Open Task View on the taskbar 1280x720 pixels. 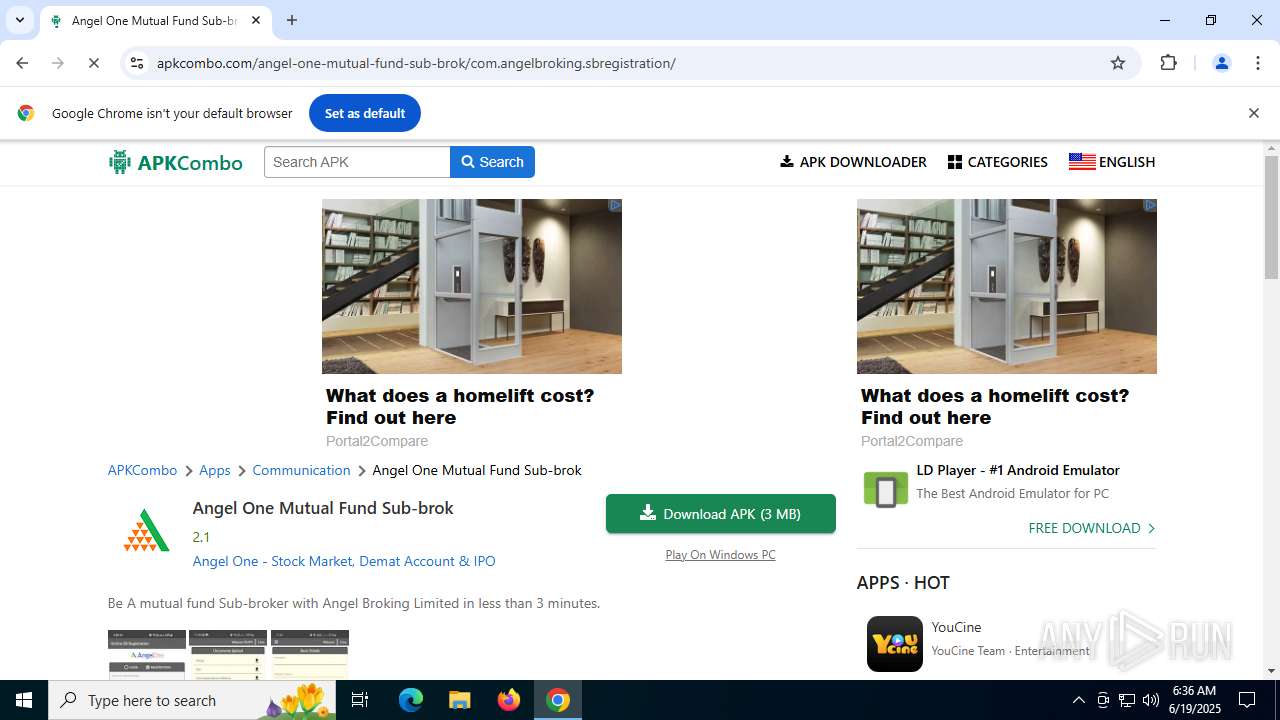(361, 700)
